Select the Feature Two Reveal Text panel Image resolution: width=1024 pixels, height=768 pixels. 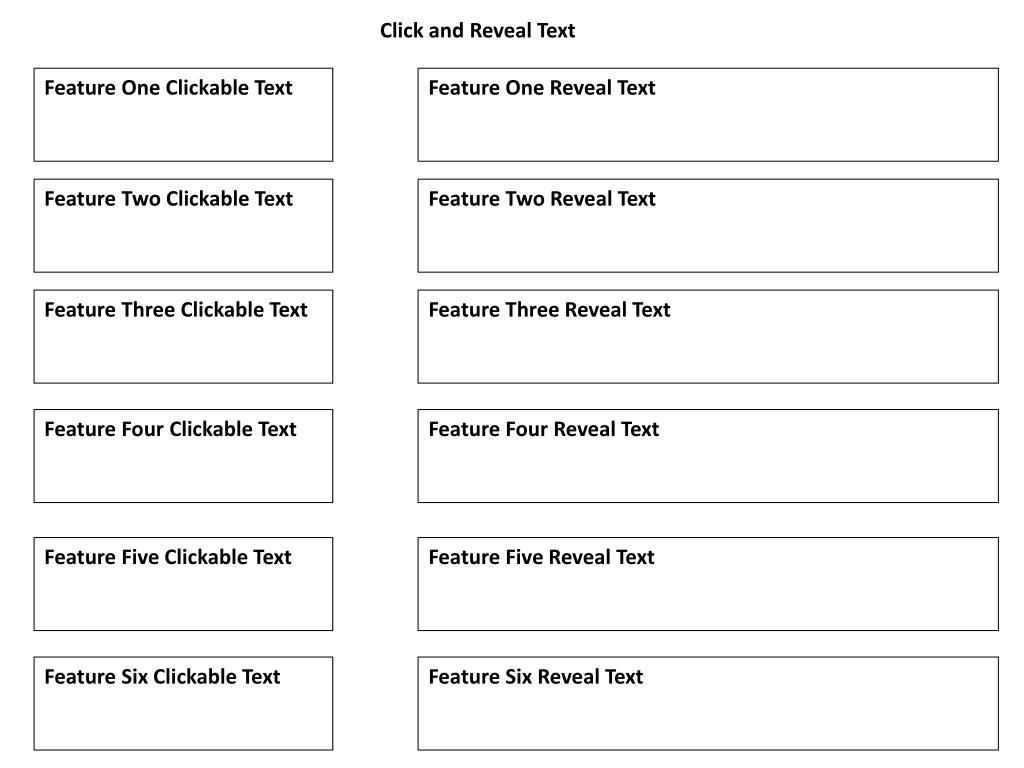coord(708,226)
